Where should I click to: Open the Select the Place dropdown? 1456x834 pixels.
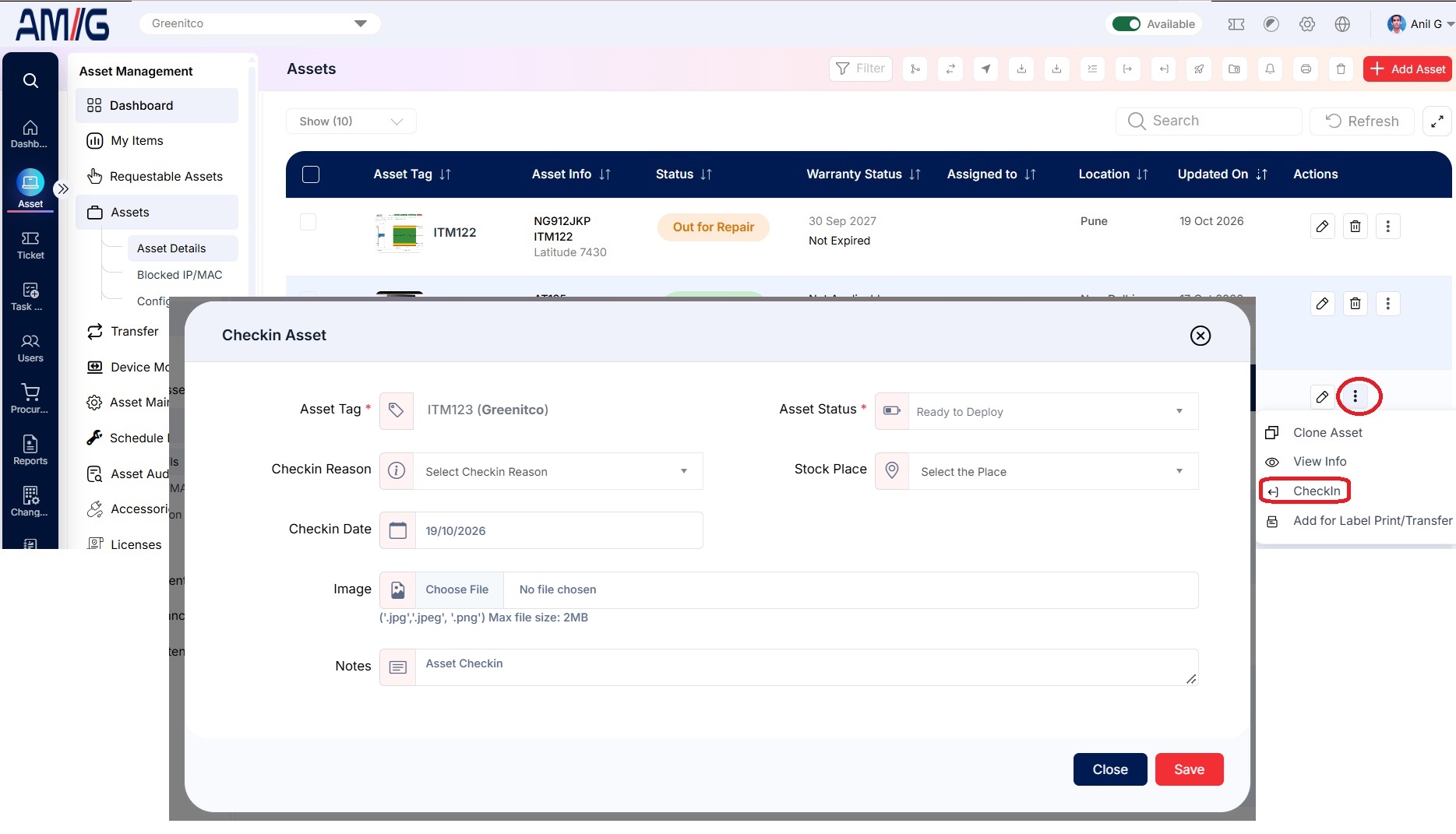pos(1053,471)
